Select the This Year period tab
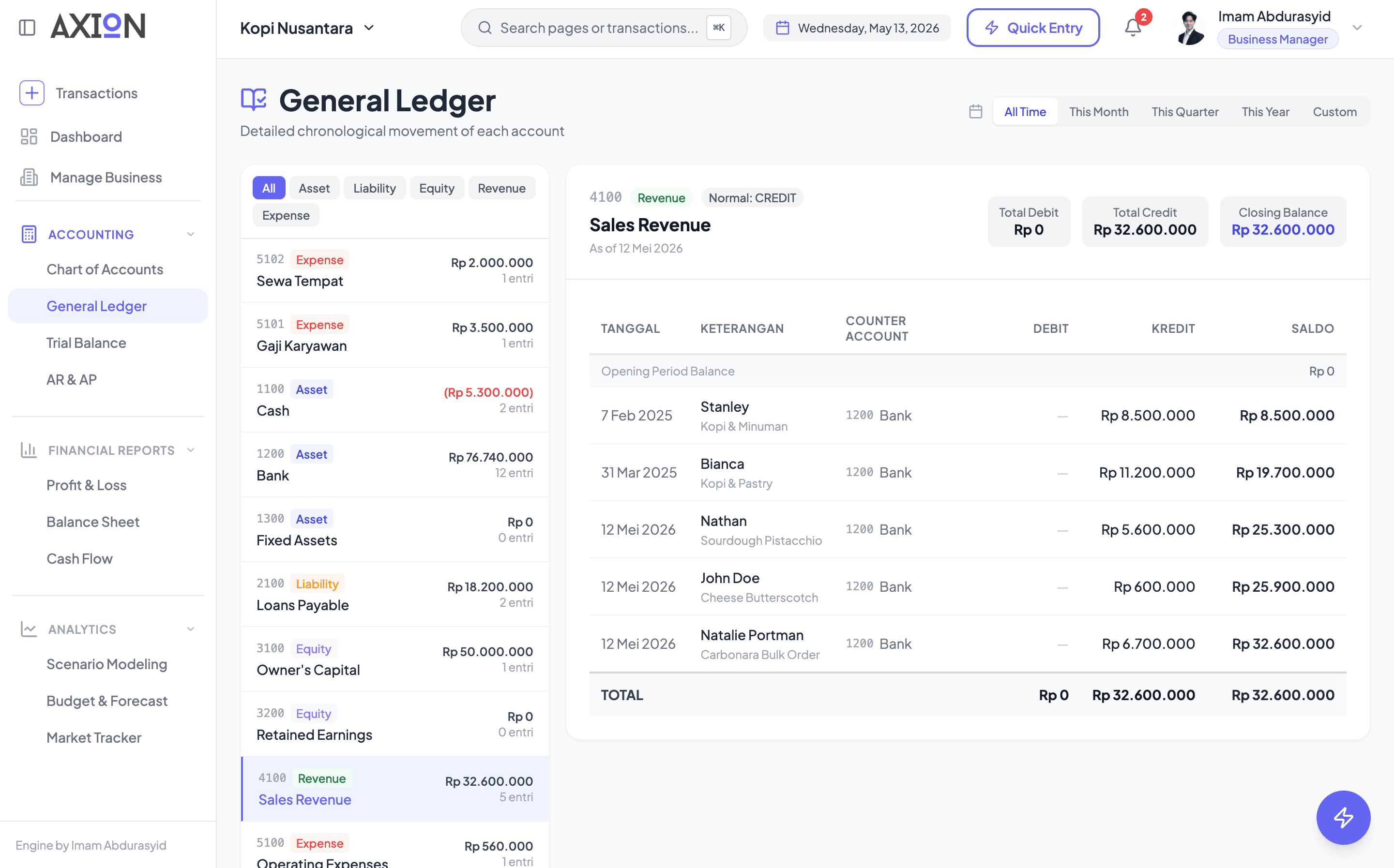This screenshot has height=868, width=1394. 1265,111
